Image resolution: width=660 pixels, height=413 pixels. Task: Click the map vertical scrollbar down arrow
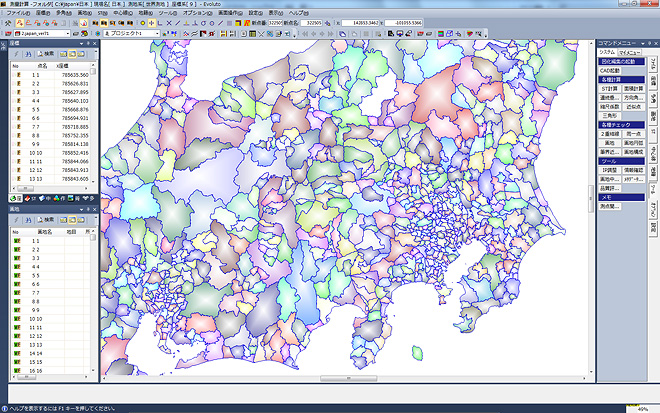click(x=591, y=372)
